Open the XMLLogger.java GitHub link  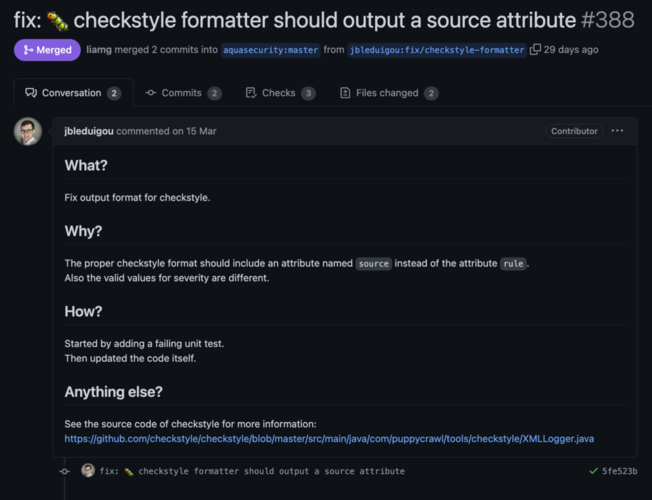[x=329, y=438]
